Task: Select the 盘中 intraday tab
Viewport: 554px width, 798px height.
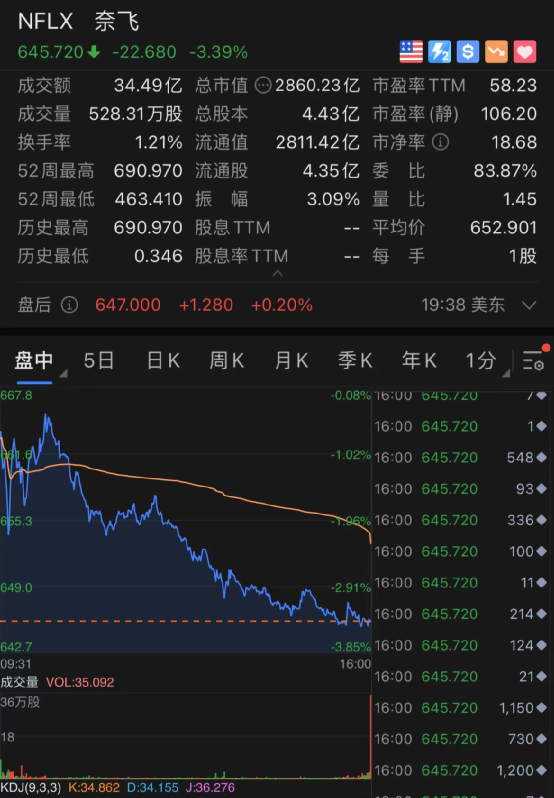Action: point(34,360)
